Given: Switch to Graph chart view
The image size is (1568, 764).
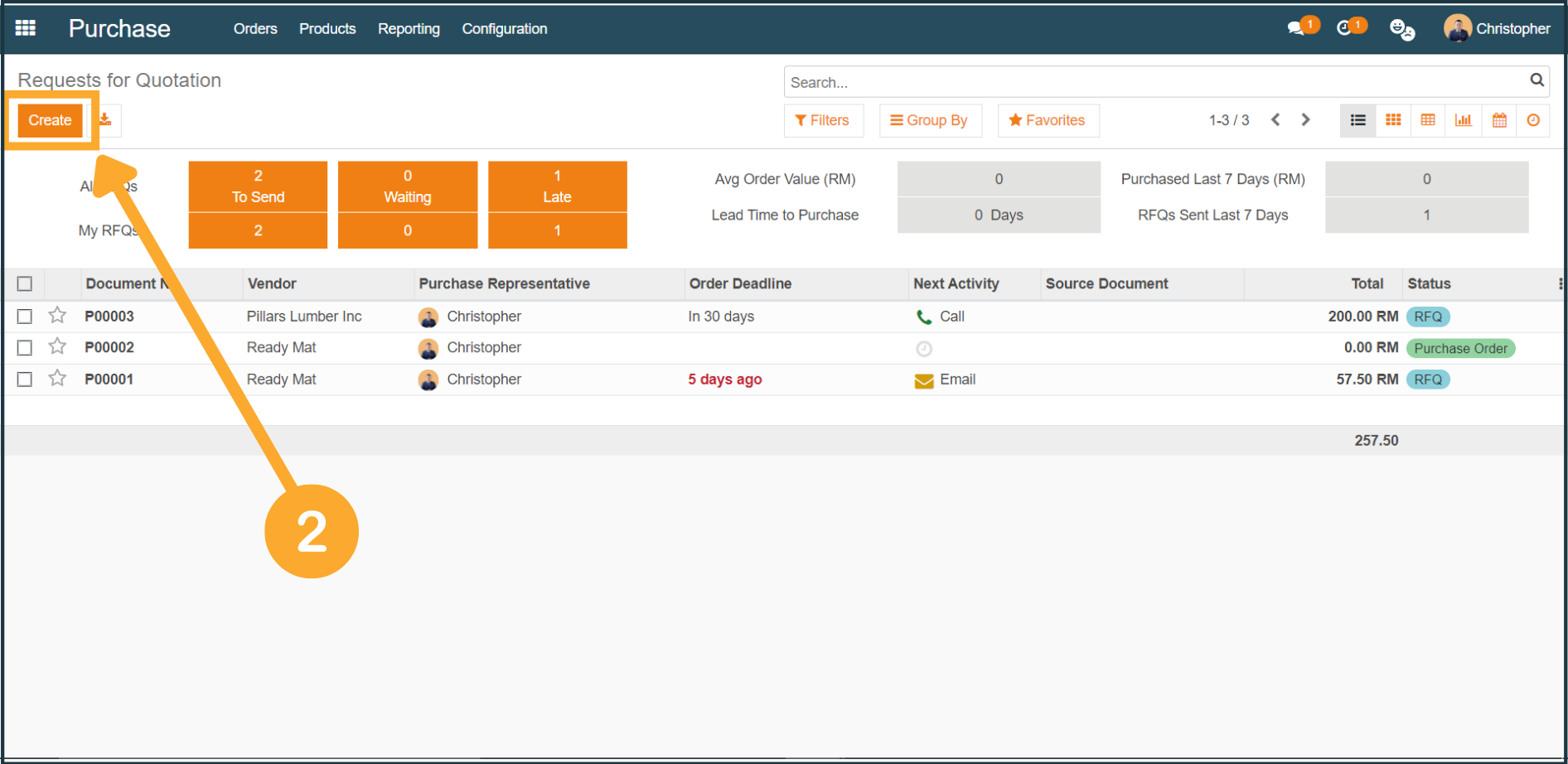Looking at the screenshot, I should [x=1464, y=120].
